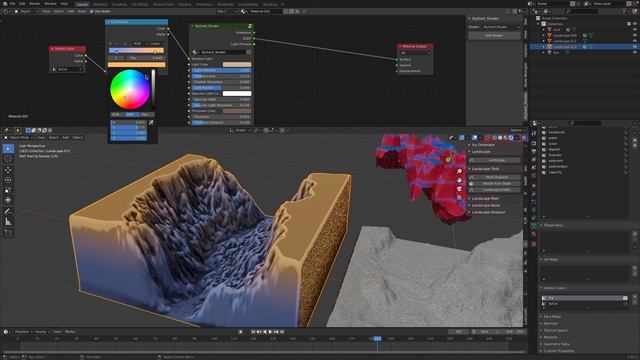The height and width of the screenshot is (360, 640).
Task: Hide Landscape.009 in the outliner
Action: click(x=634, y=35)
